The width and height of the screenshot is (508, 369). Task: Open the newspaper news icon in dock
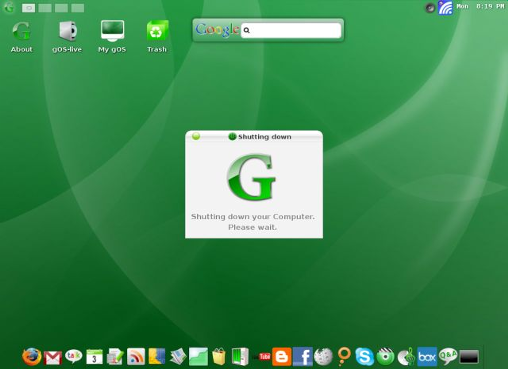point(178,357)
